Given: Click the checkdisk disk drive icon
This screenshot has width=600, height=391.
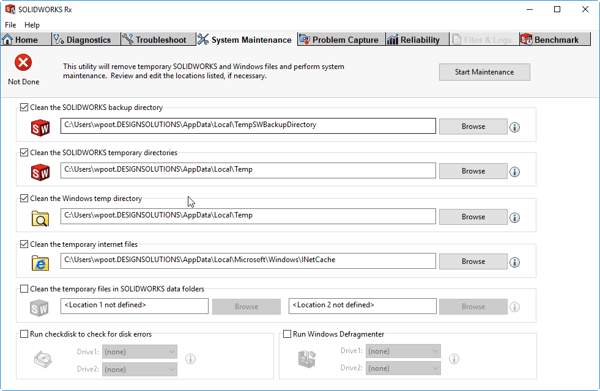Looking at the screenshot, I should point(42,359).
